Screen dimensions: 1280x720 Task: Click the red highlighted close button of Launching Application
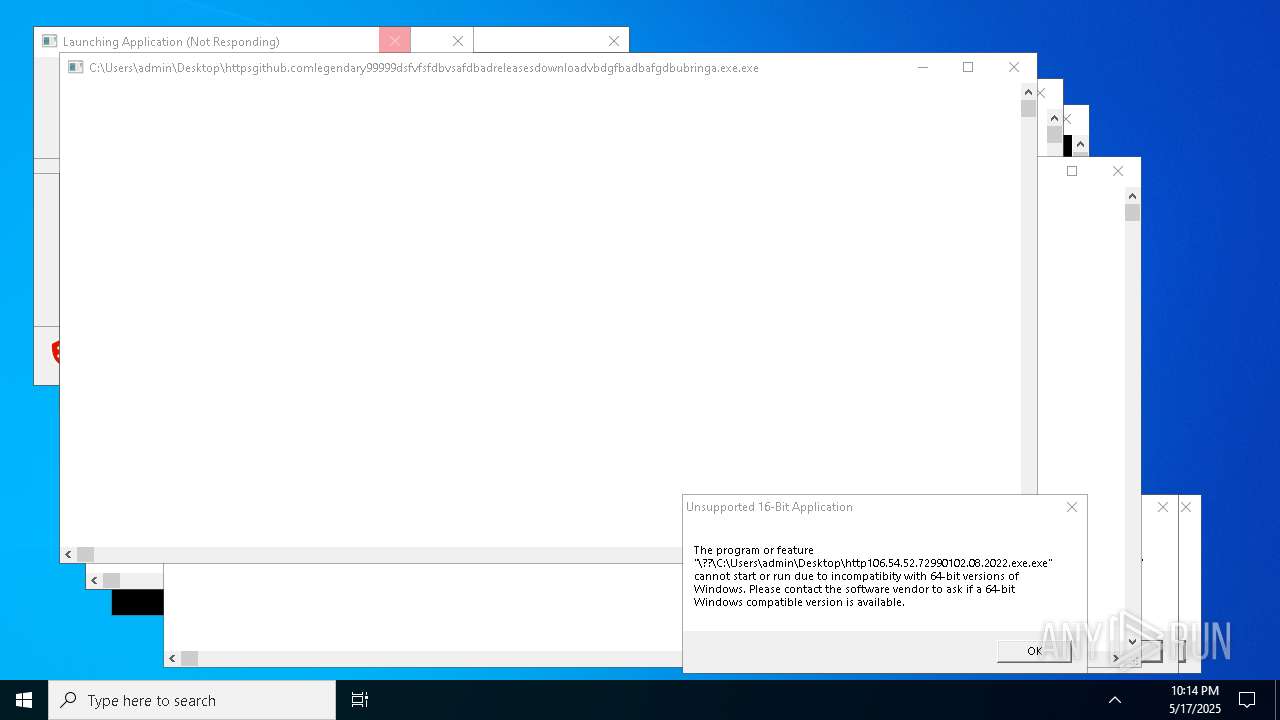(x=395, y=41)
